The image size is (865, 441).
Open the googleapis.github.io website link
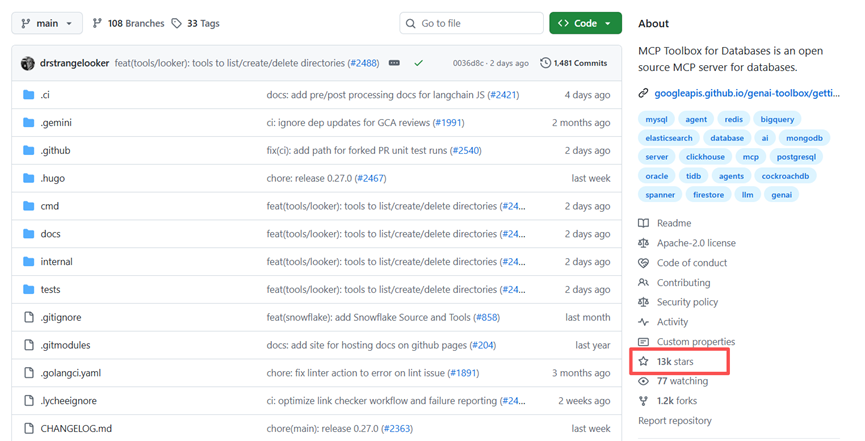[747, 93]
